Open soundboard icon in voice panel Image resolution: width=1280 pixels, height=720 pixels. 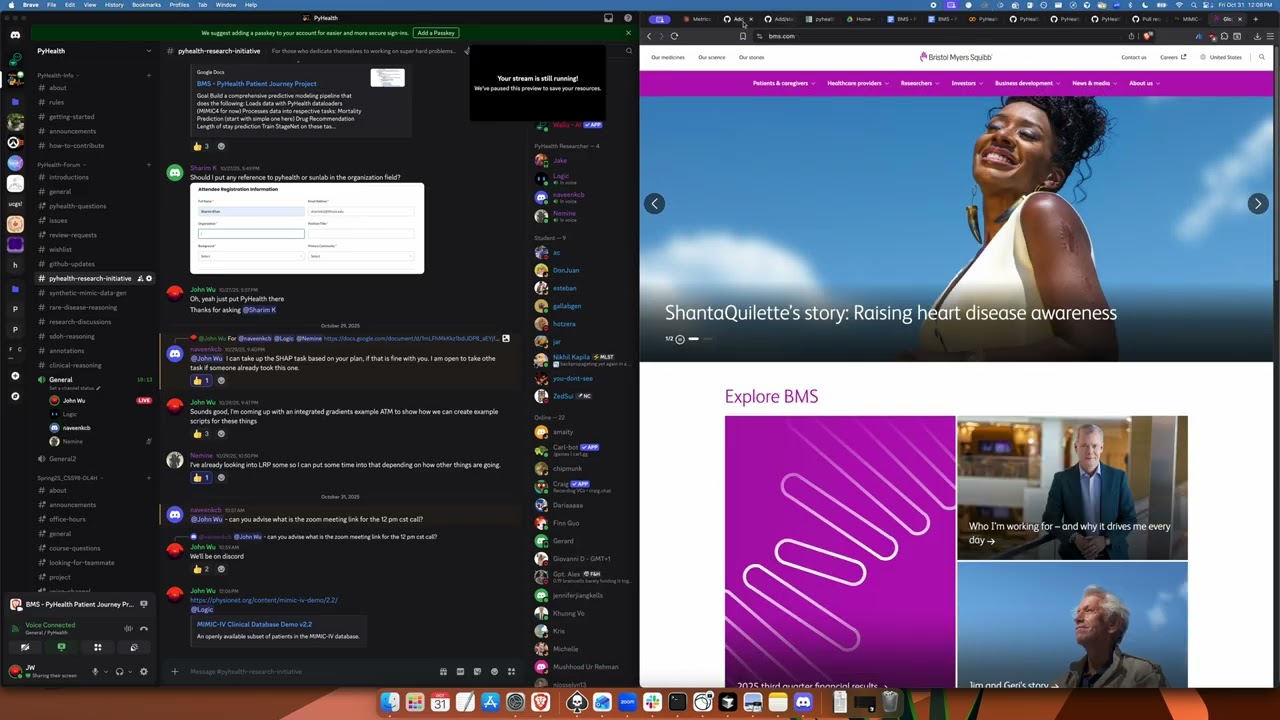pos(134,647)
